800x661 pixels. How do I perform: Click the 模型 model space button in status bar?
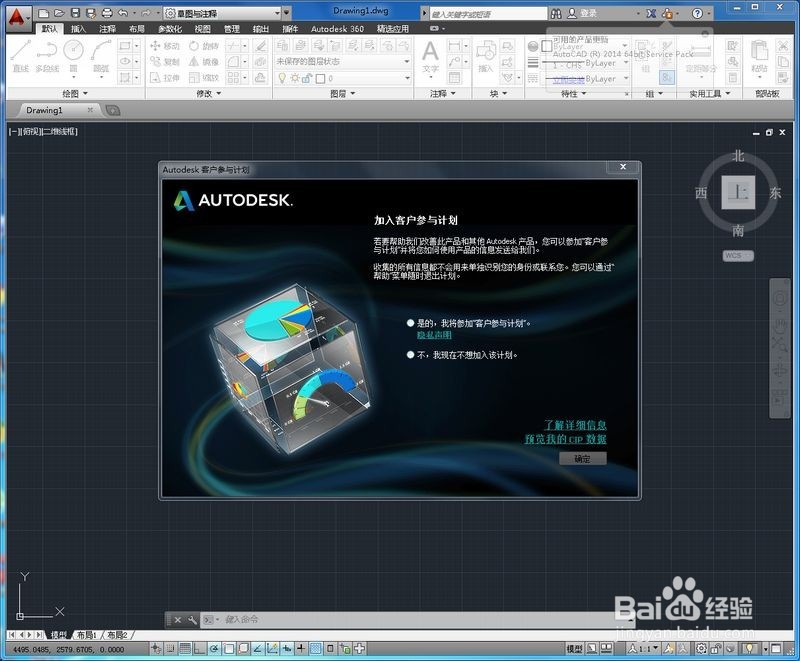point(574,648)
